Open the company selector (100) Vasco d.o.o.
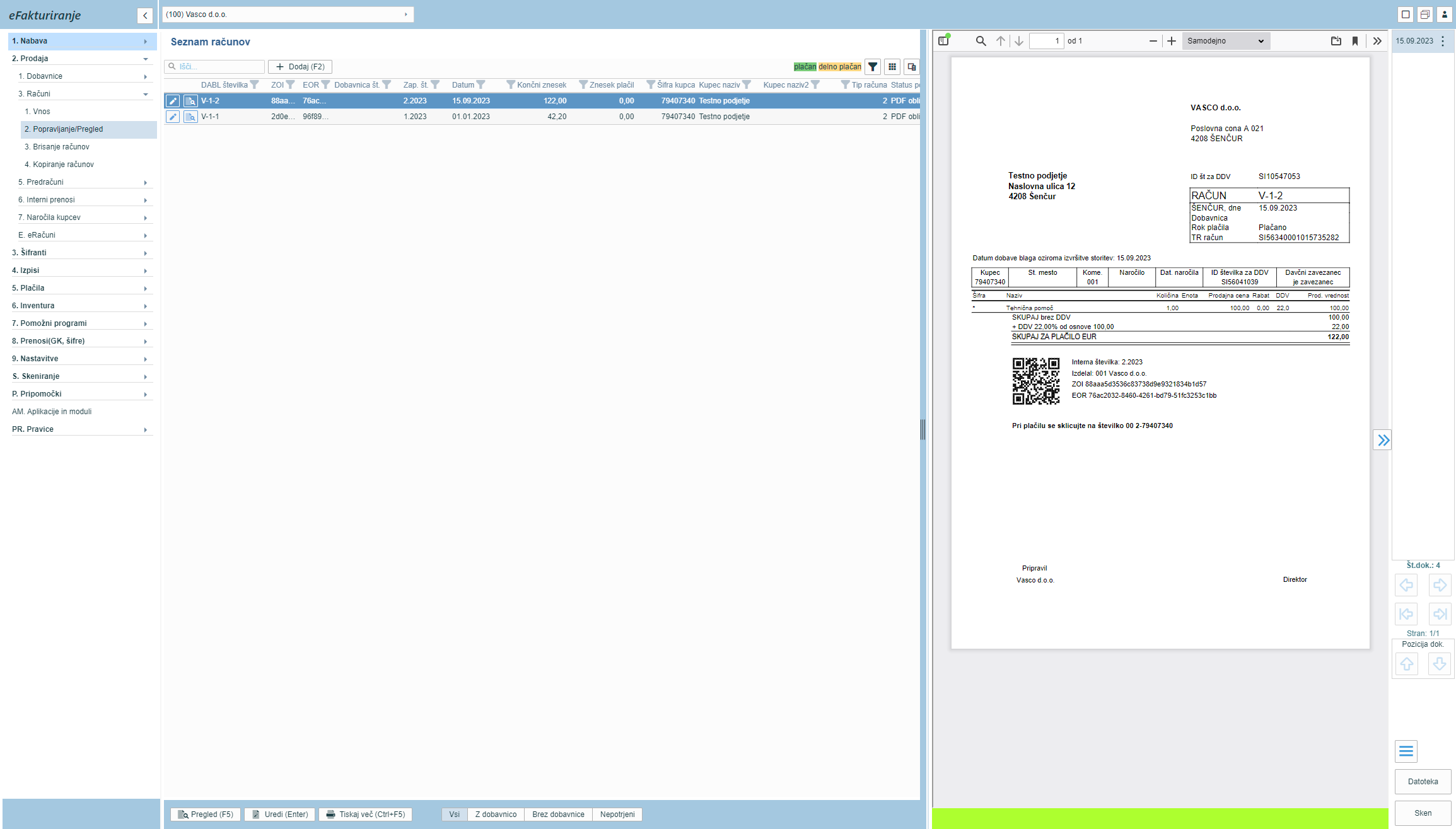 [x=288, y=14]
